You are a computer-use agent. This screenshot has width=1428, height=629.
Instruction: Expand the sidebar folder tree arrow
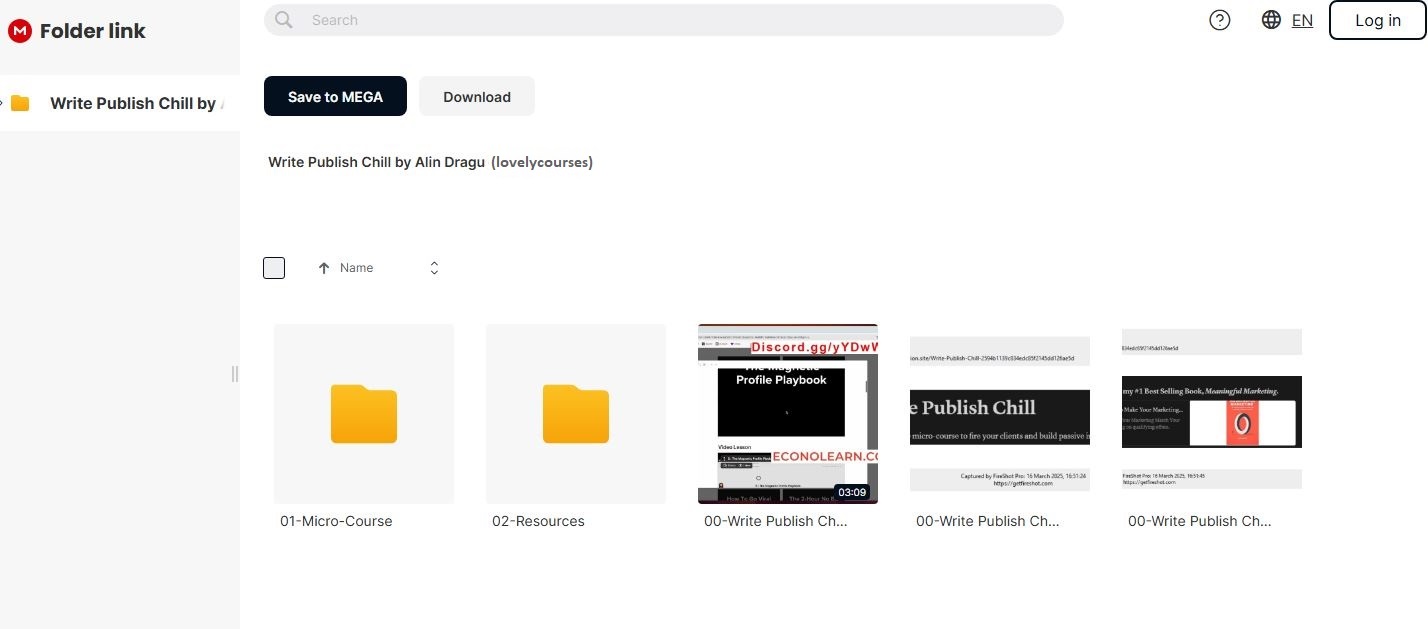[x=3, y=103]
